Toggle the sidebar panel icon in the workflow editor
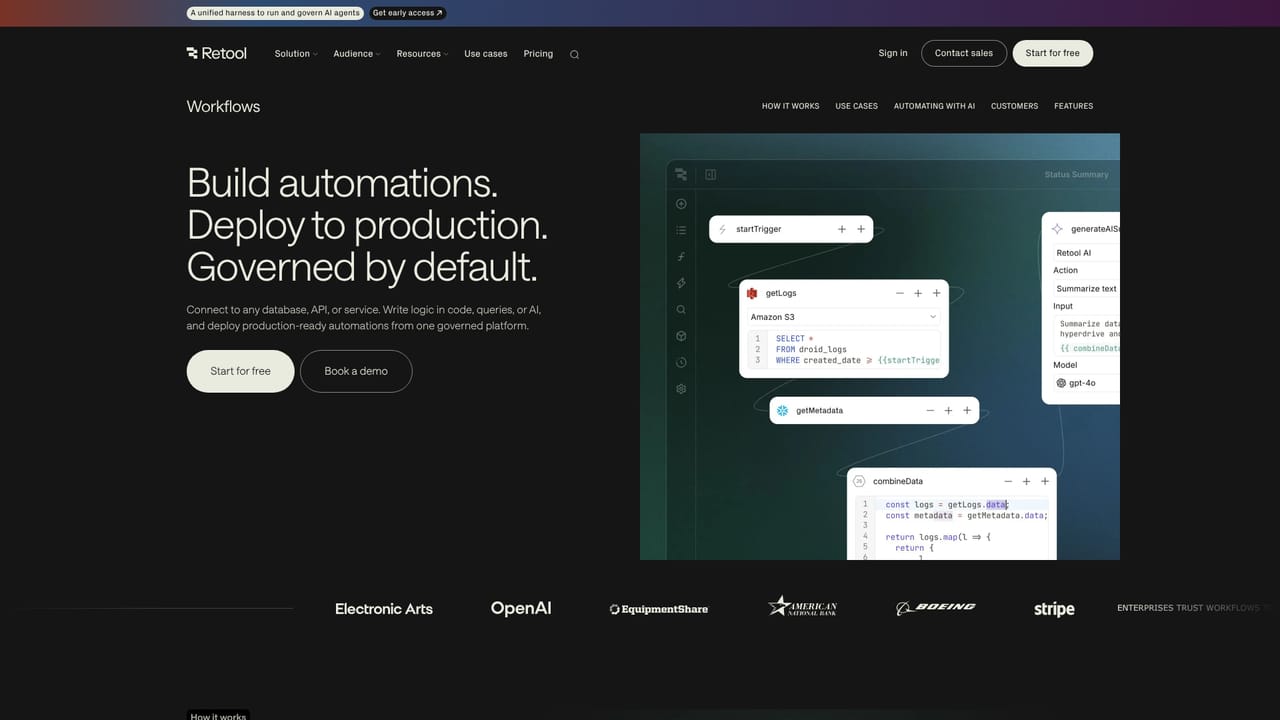 (x=711, y=174)
